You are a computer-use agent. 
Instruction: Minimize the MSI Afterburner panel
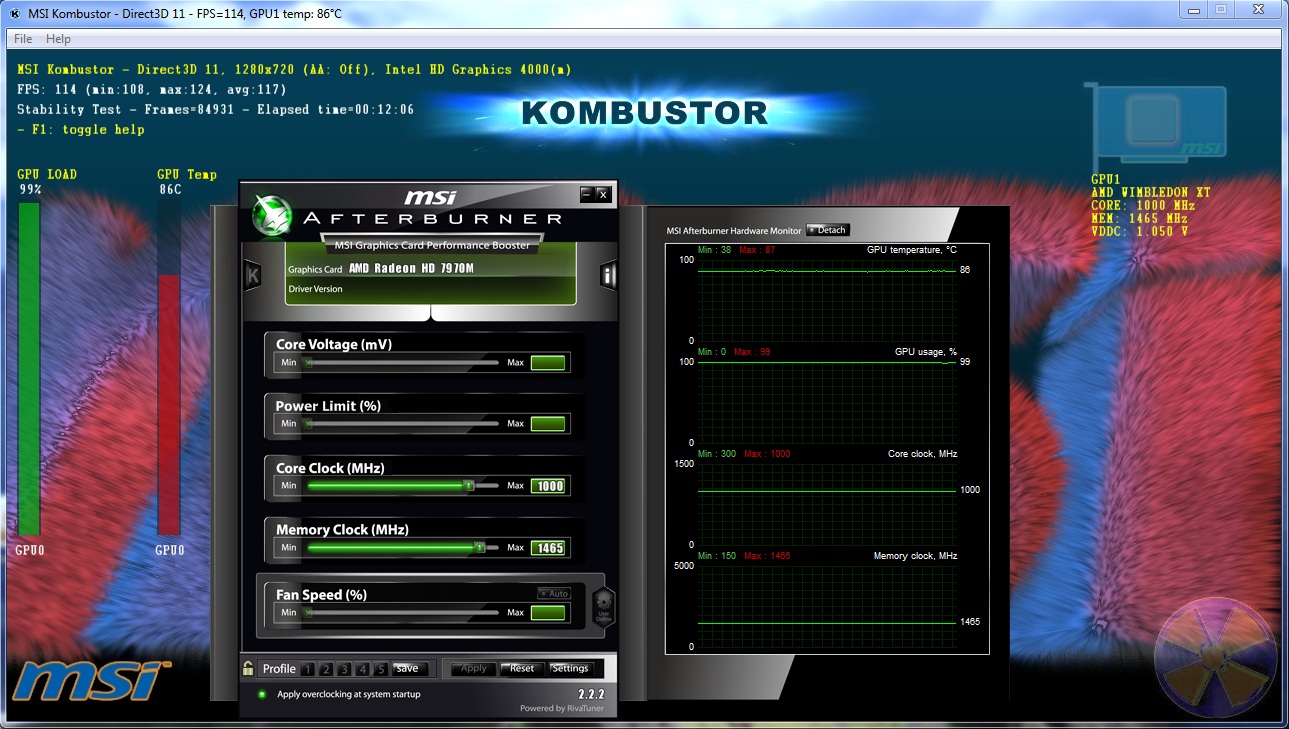pyautogui.click(x=587, y=194)
